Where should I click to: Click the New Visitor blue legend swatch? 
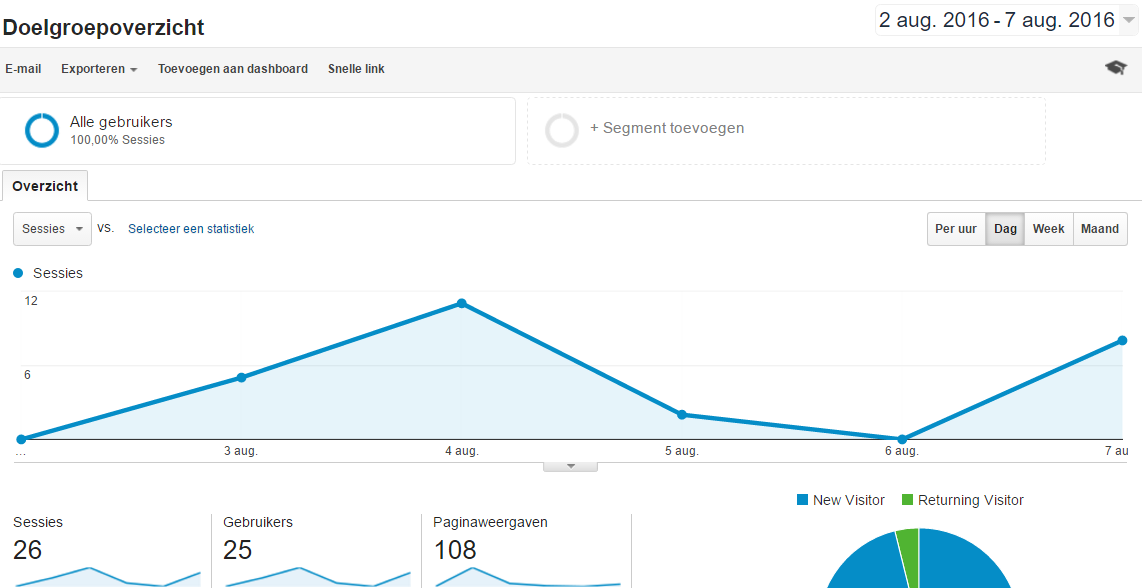[803, 500]
